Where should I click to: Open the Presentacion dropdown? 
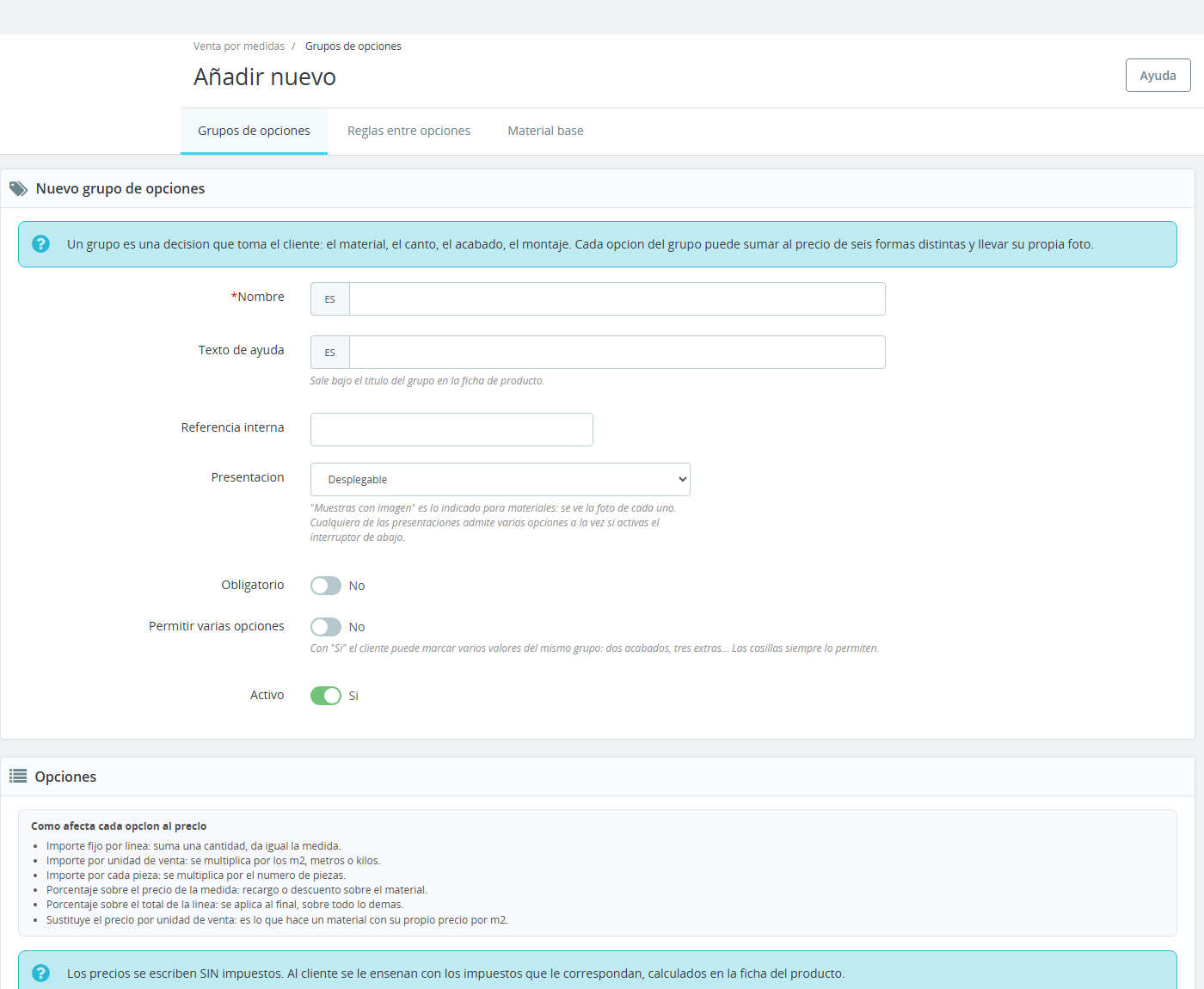click(x=501, y=480)
